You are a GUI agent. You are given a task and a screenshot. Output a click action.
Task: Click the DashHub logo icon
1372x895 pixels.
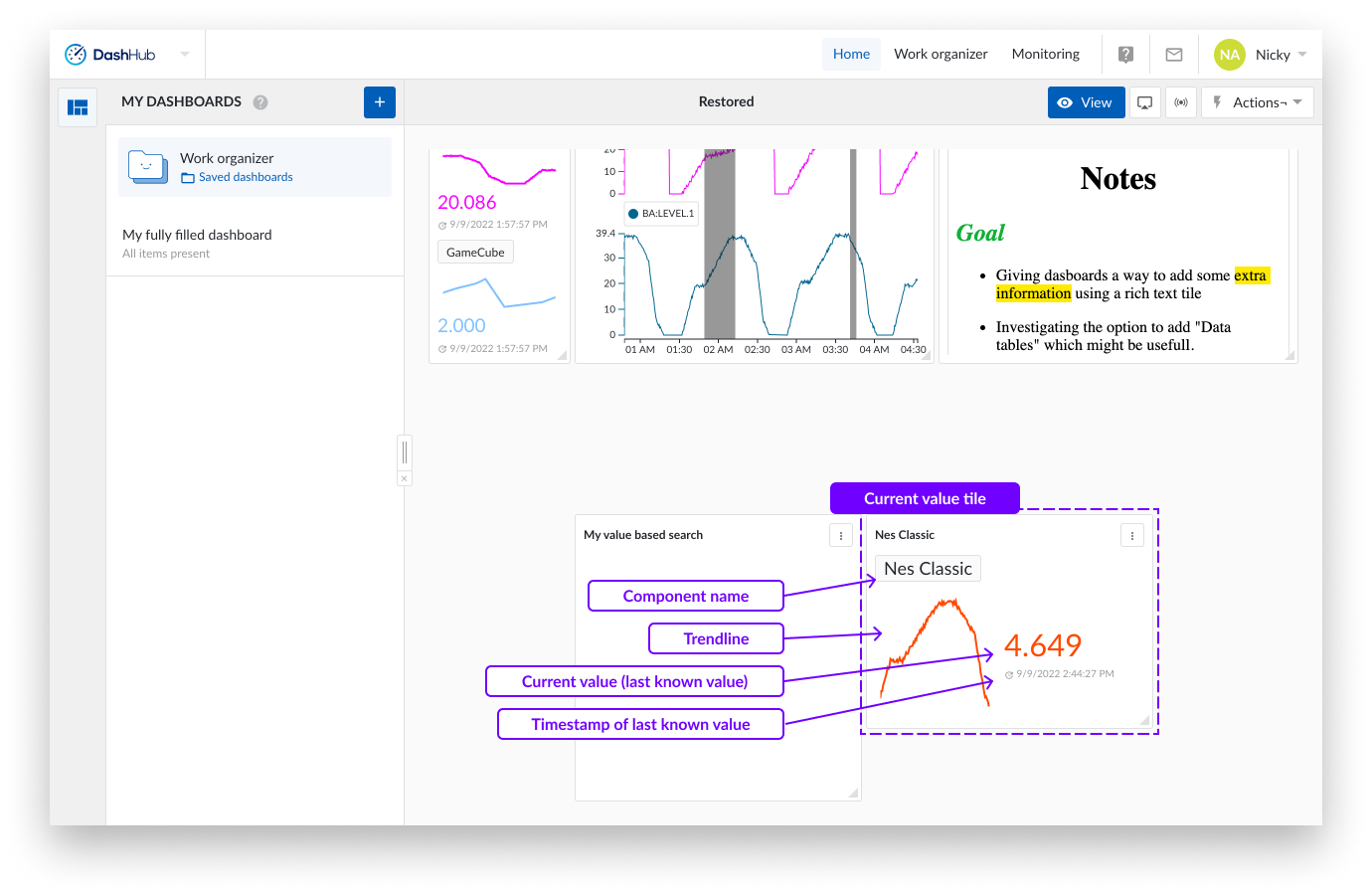coord(76,55)
